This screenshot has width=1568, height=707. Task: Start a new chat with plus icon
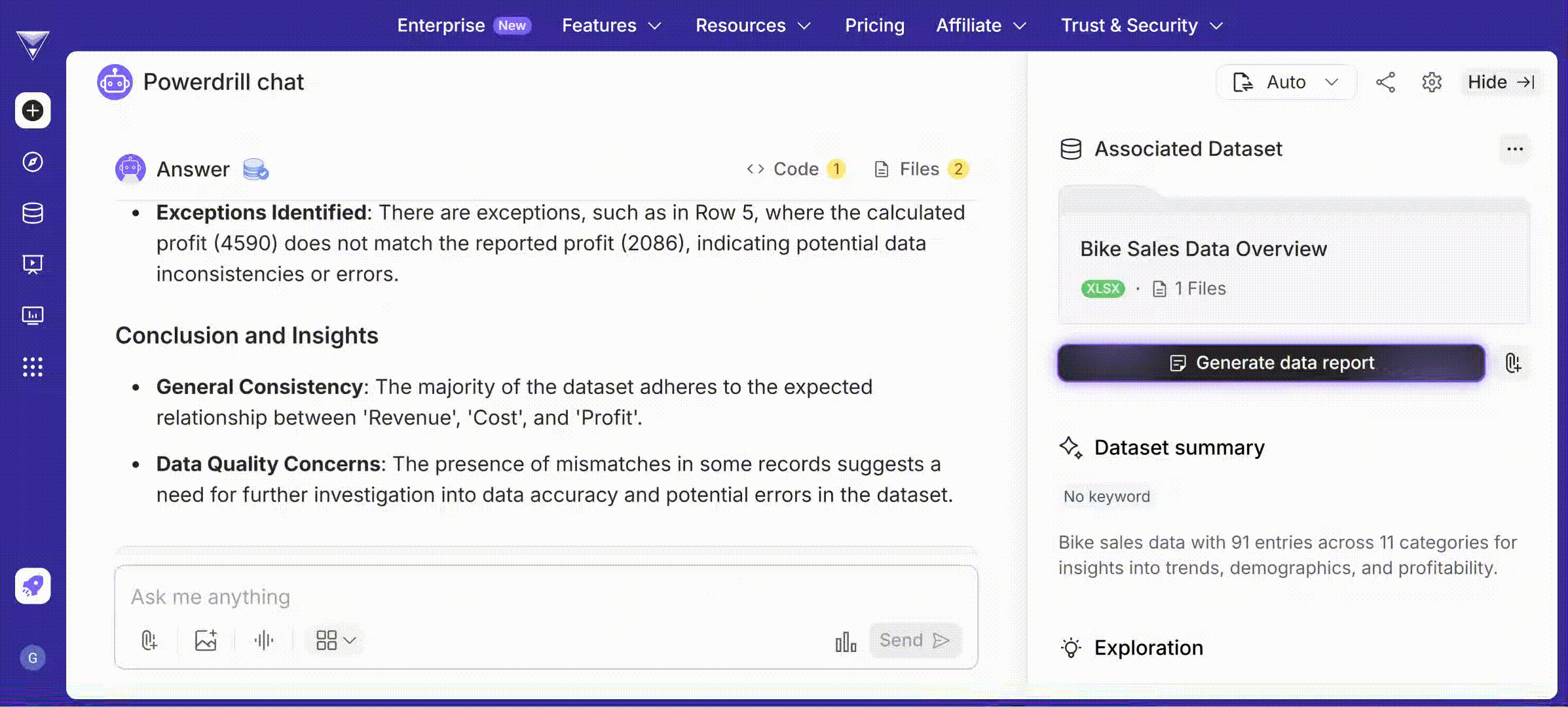(x=33, y=111)
